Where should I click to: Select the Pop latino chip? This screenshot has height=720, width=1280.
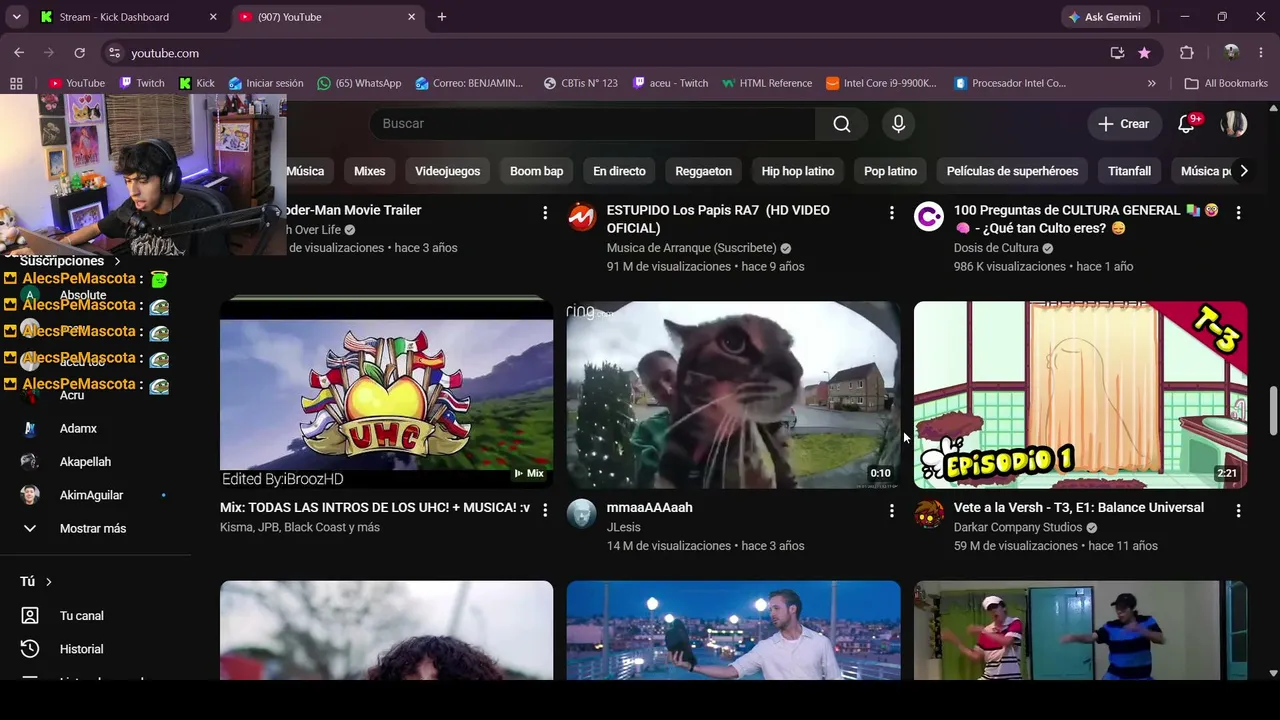[x=890, y=171]
